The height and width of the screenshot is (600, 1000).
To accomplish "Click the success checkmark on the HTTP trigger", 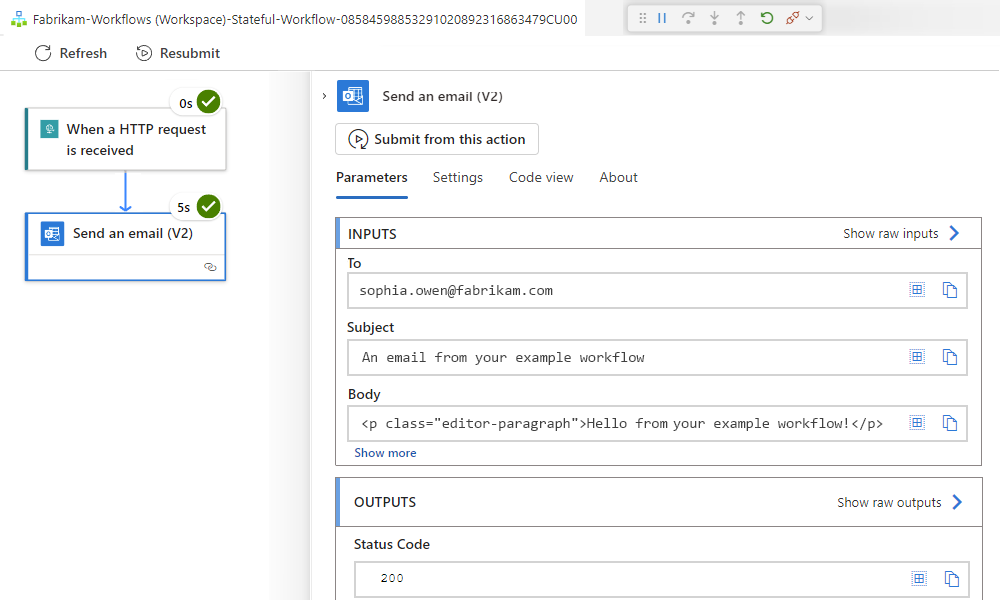I will (x=207, y=101).
